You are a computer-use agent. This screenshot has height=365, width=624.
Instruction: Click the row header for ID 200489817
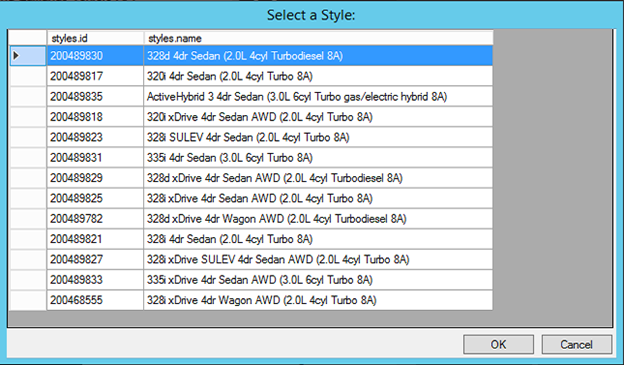click(x=27, y=76)
